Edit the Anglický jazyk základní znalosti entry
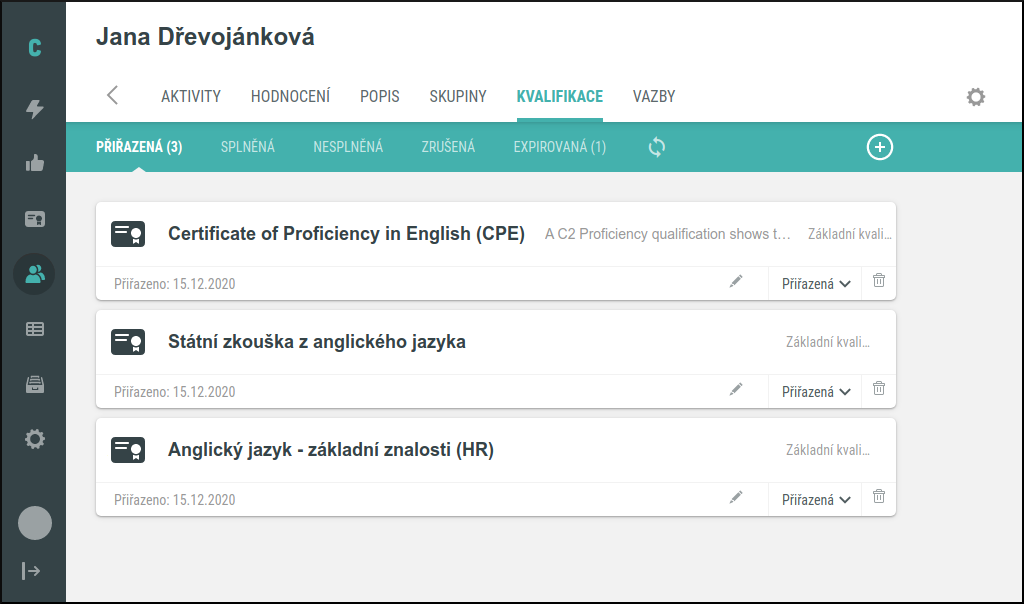Screen dimensions: 1024x604 coord(736,497)
